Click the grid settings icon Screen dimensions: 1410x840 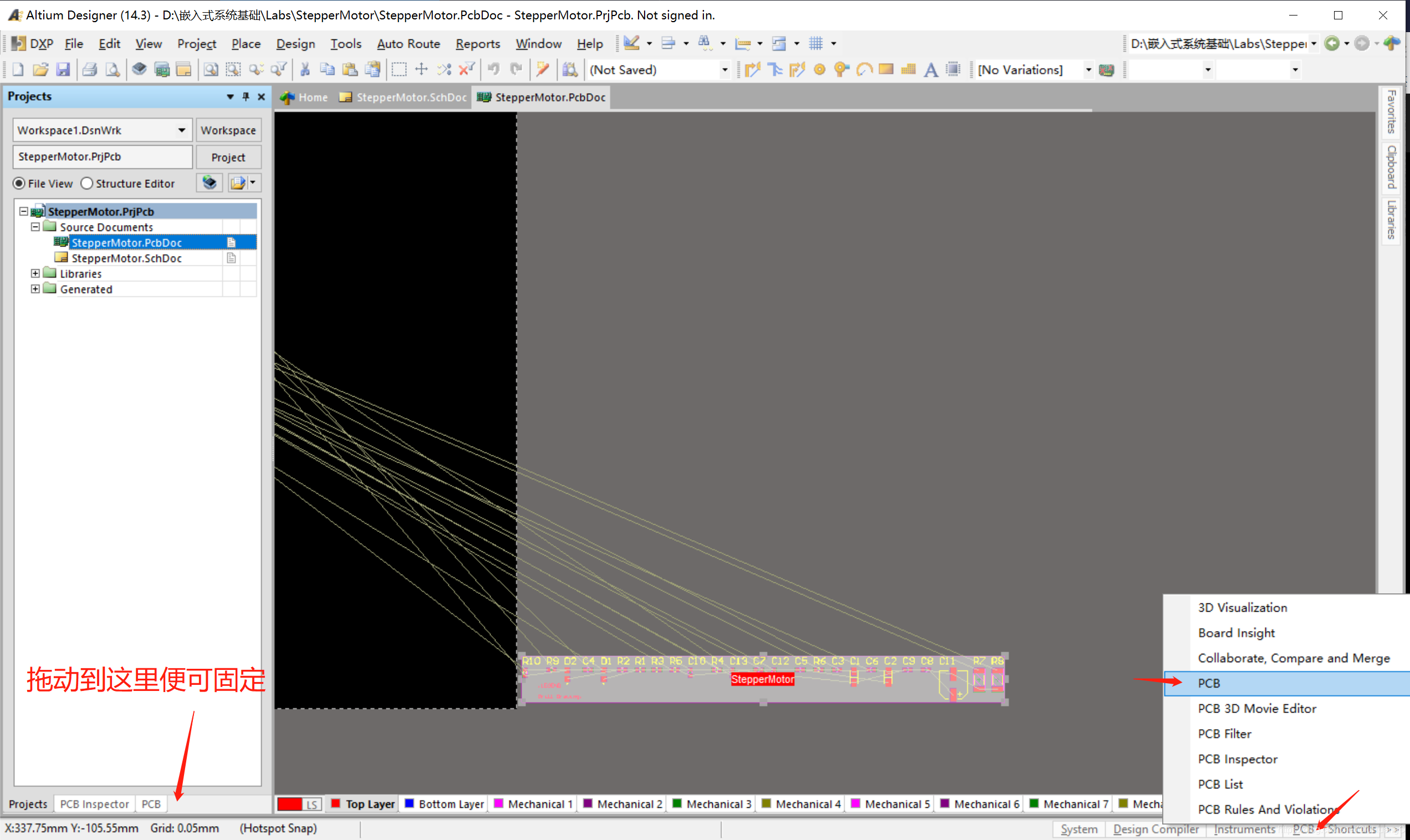816,44
